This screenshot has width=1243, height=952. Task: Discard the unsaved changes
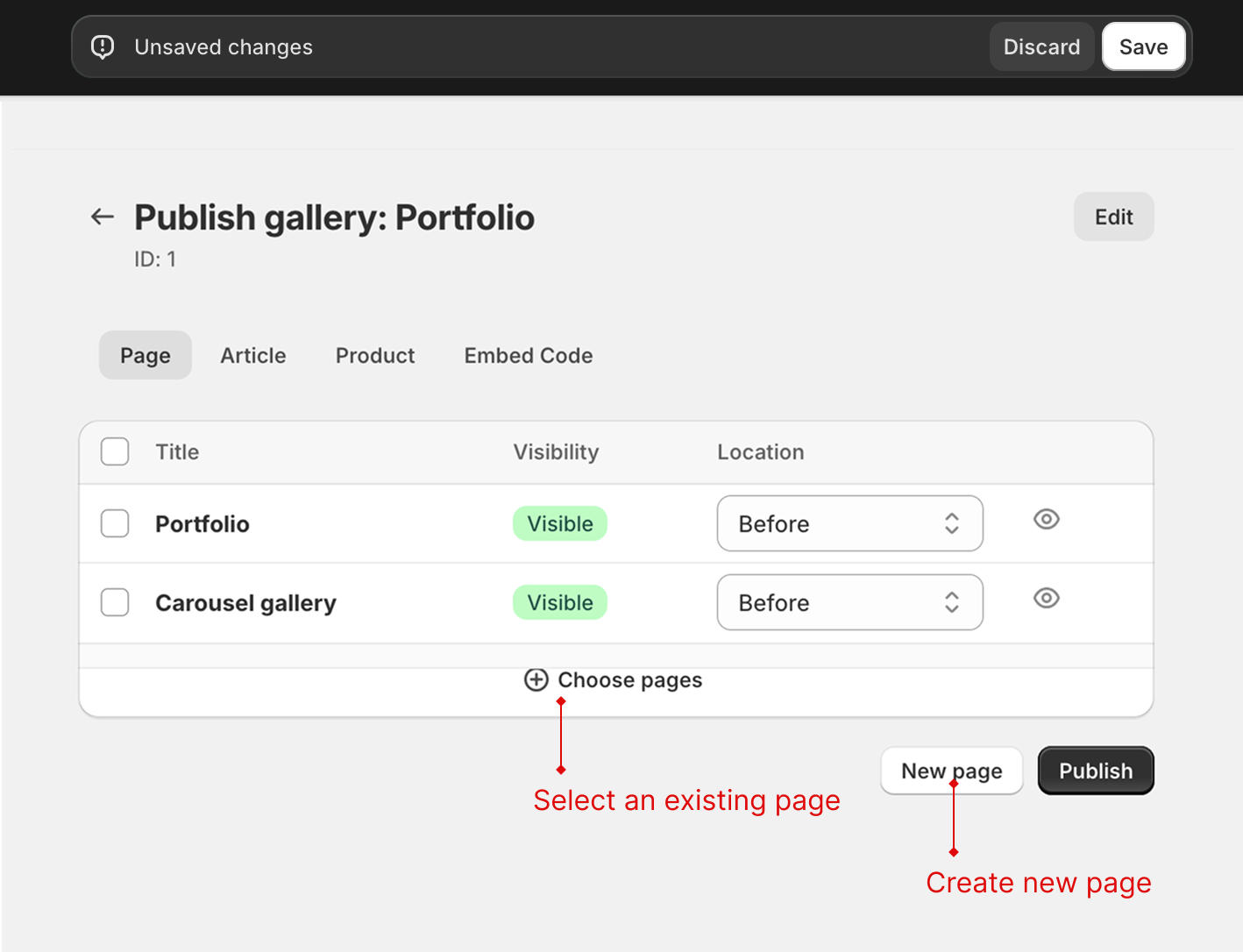pos(1041,46)
